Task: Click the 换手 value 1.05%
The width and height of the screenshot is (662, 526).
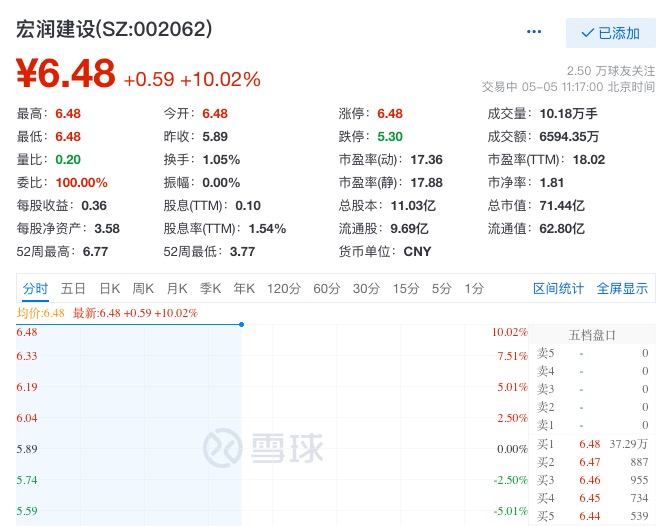Action: [221, 160]
